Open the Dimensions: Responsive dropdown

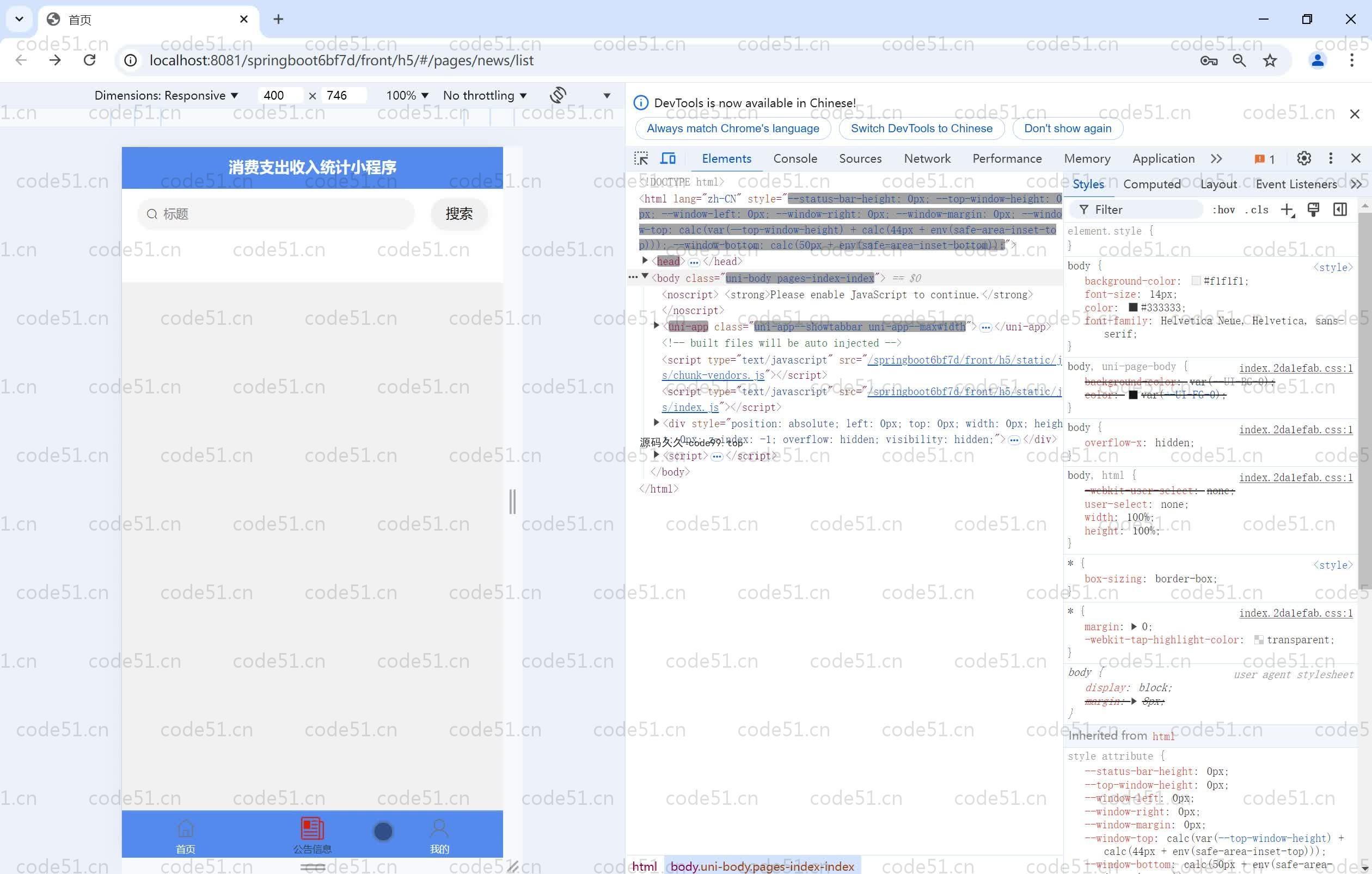pyautogui.click(x=166, y=95)
